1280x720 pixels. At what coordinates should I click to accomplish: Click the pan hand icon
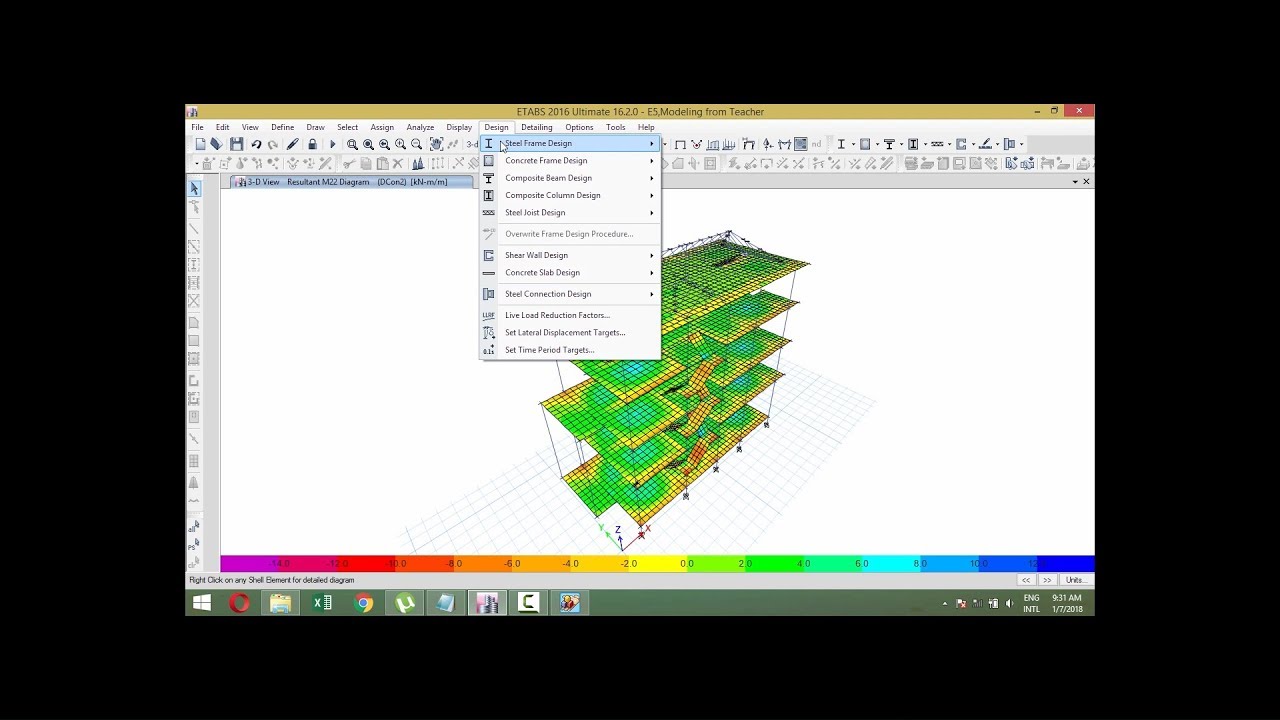436,144
